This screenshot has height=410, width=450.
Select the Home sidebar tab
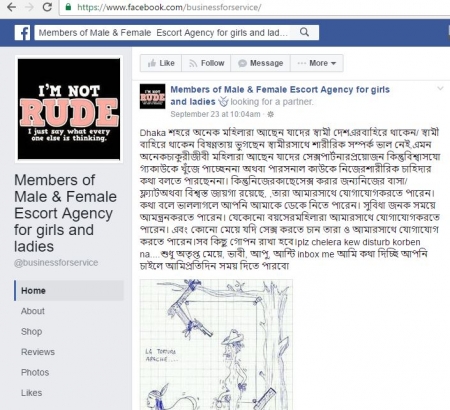tap(69, 290)
